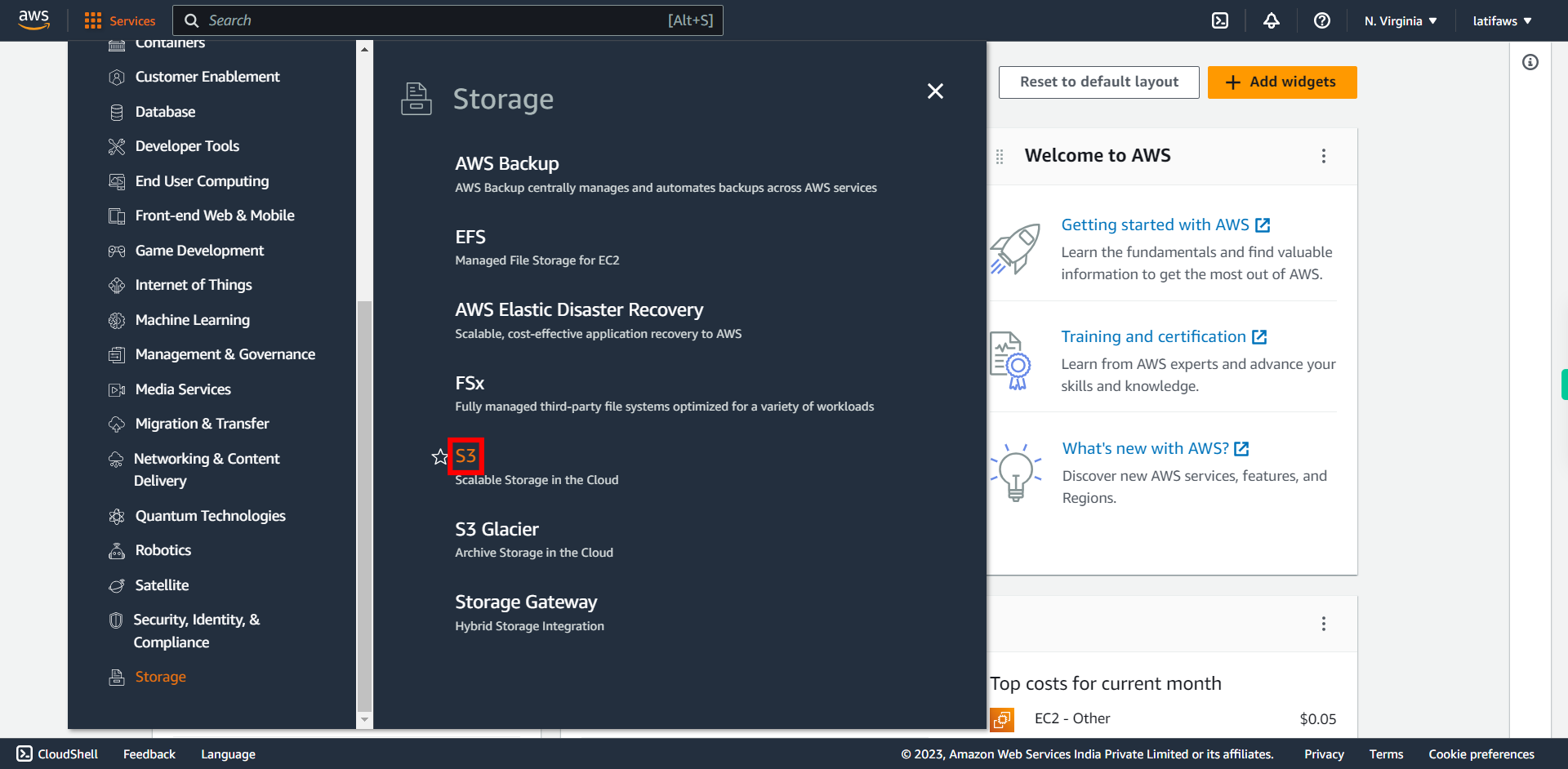1568x769 pixels.
Task: Open Welcome to AWS widget options menu
Action: 1324,156
